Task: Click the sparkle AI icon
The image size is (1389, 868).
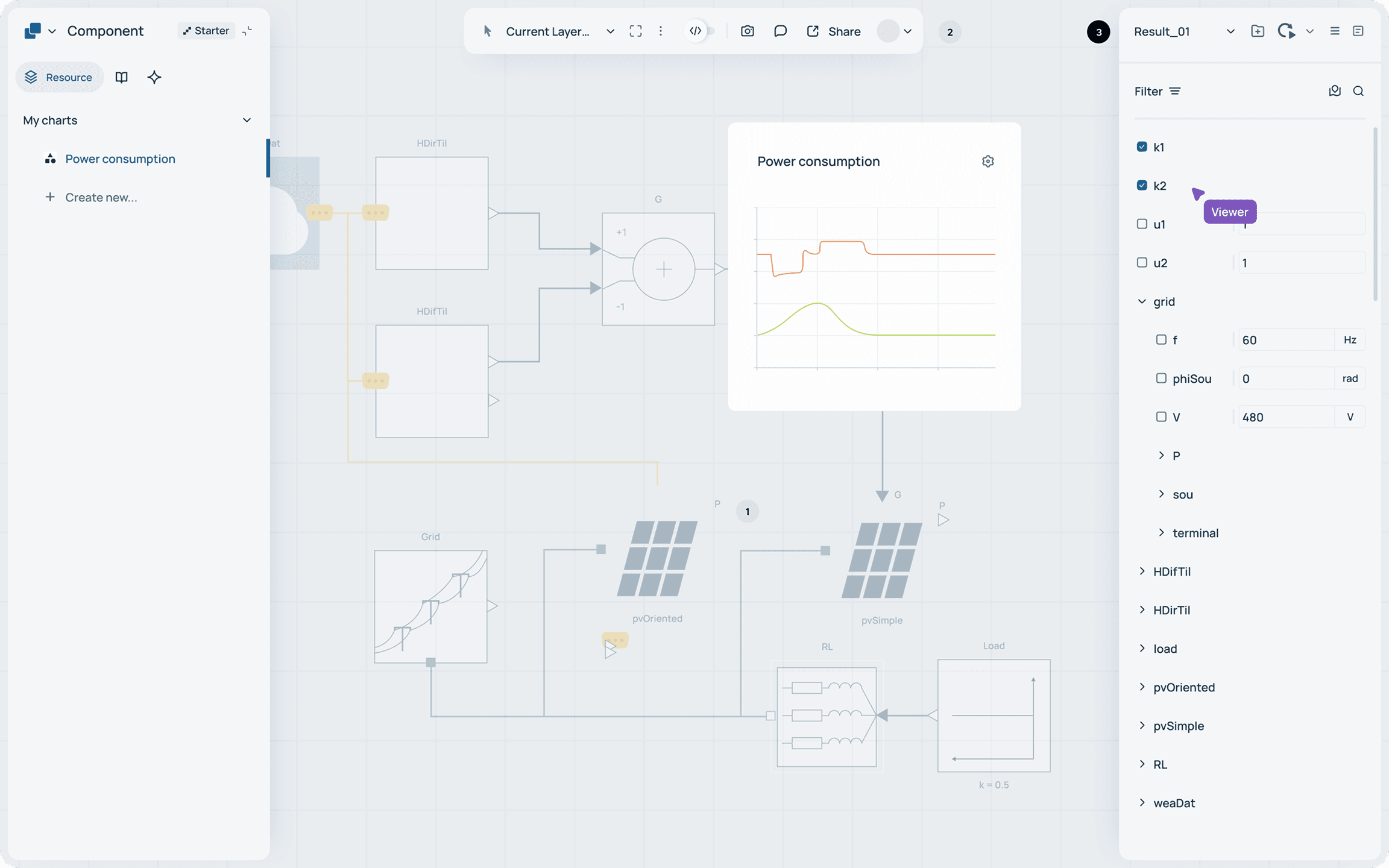Action: coord(154,77)
